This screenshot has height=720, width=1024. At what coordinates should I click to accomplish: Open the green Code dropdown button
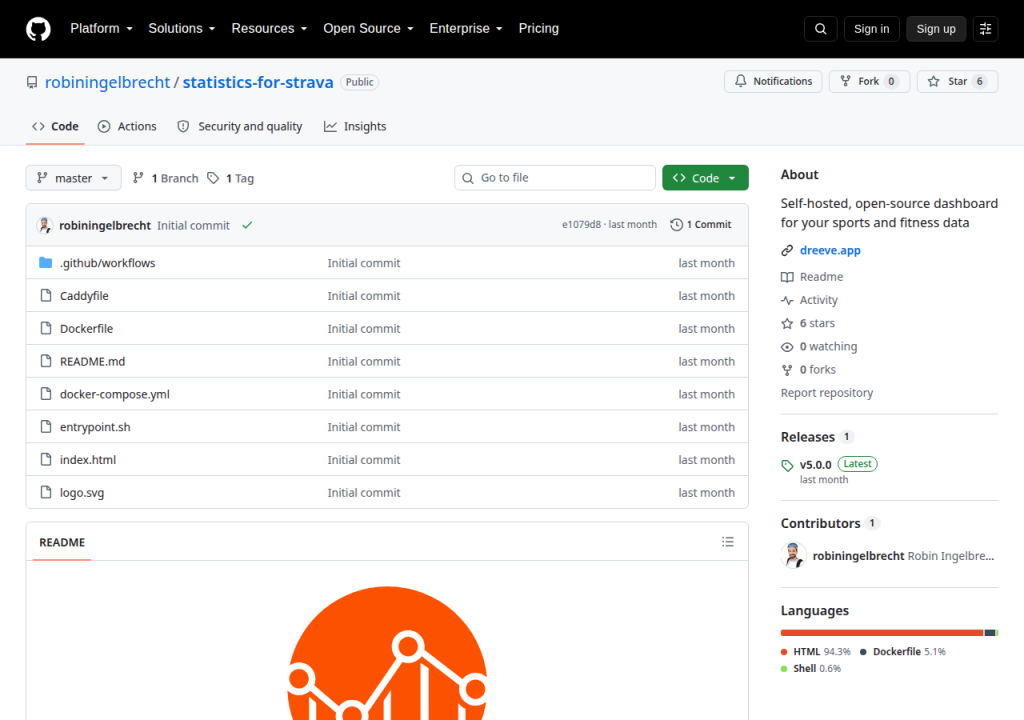point(705,178)
